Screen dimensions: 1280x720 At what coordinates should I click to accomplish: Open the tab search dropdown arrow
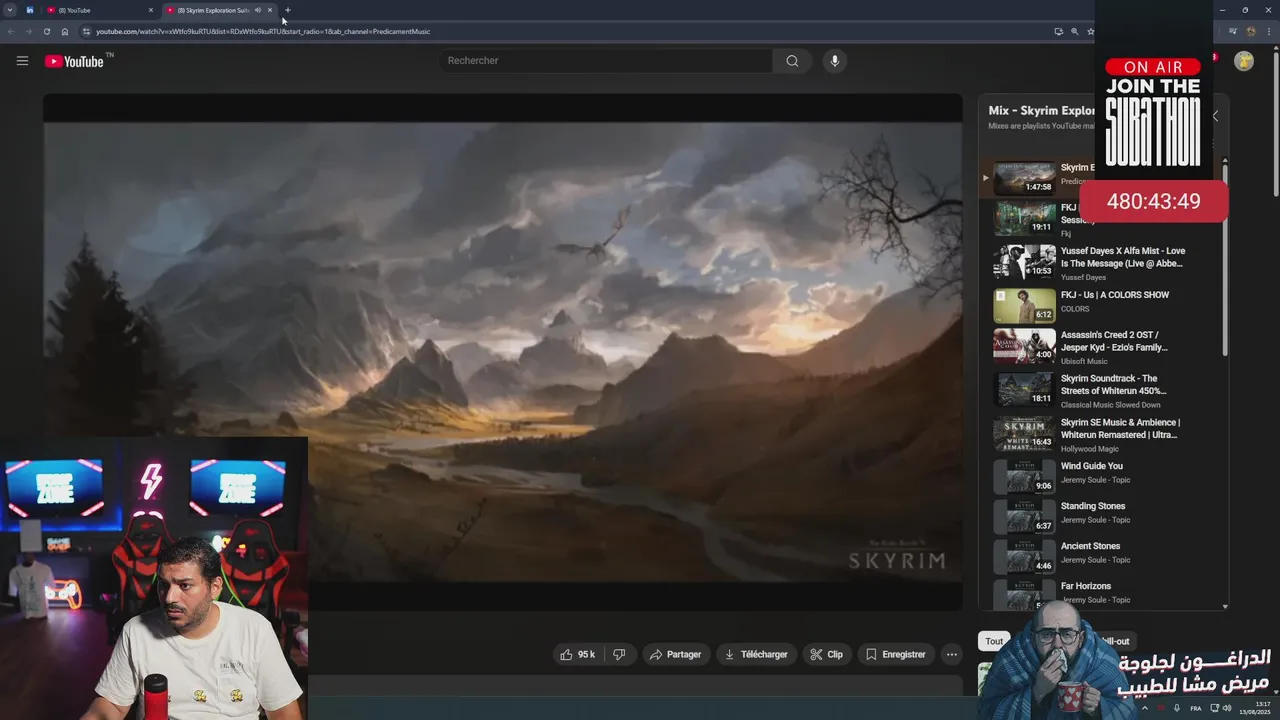tap(10, 10)
